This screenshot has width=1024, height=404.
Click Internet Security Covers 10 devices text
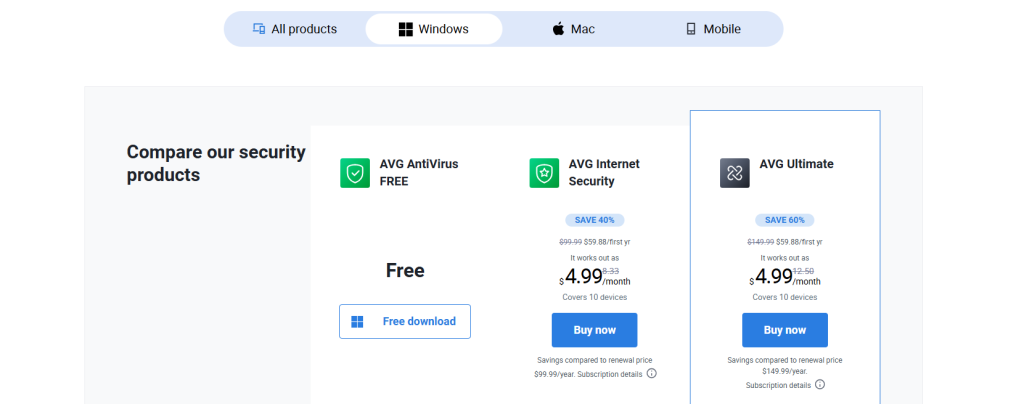594,297
